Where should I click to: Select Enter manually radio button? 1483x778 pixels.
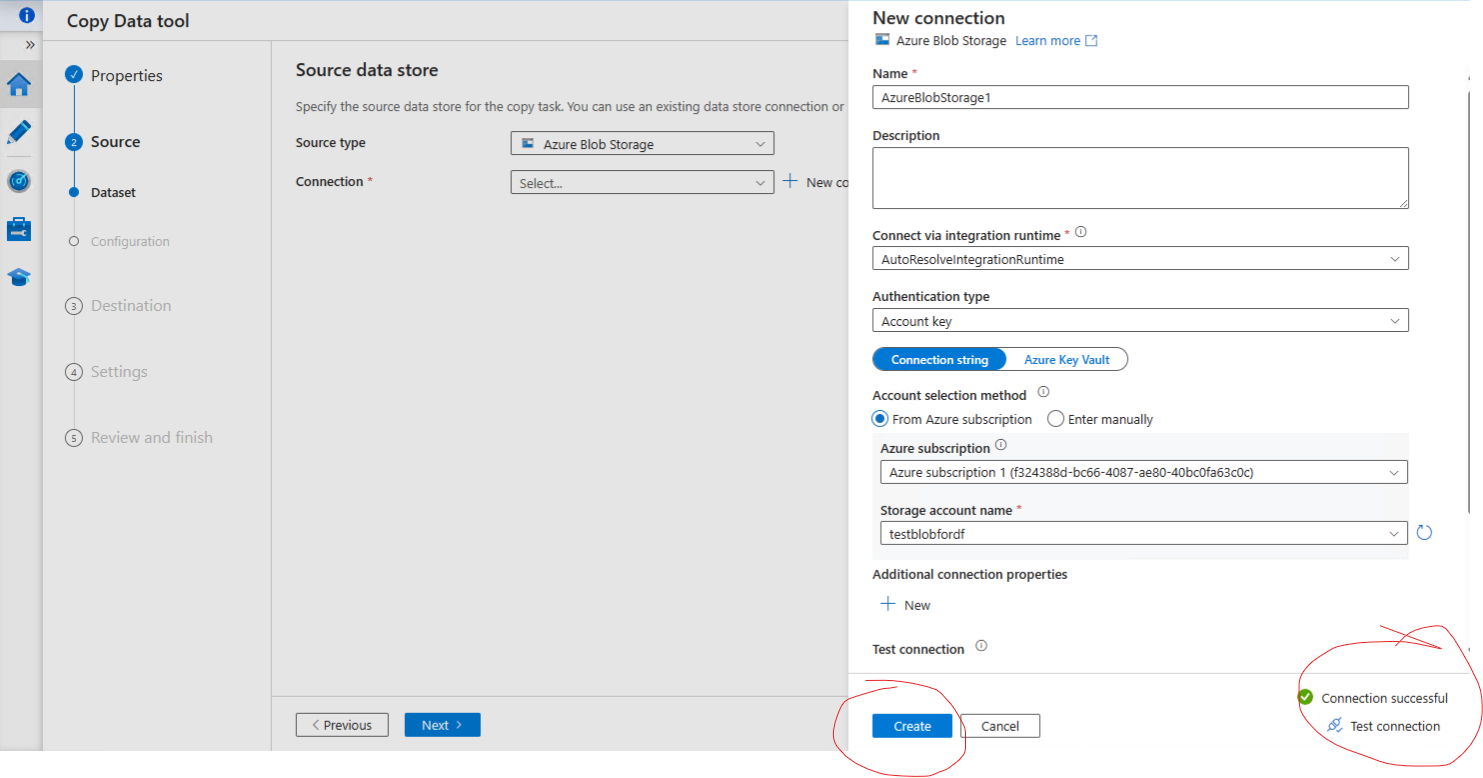[1055, 419]
